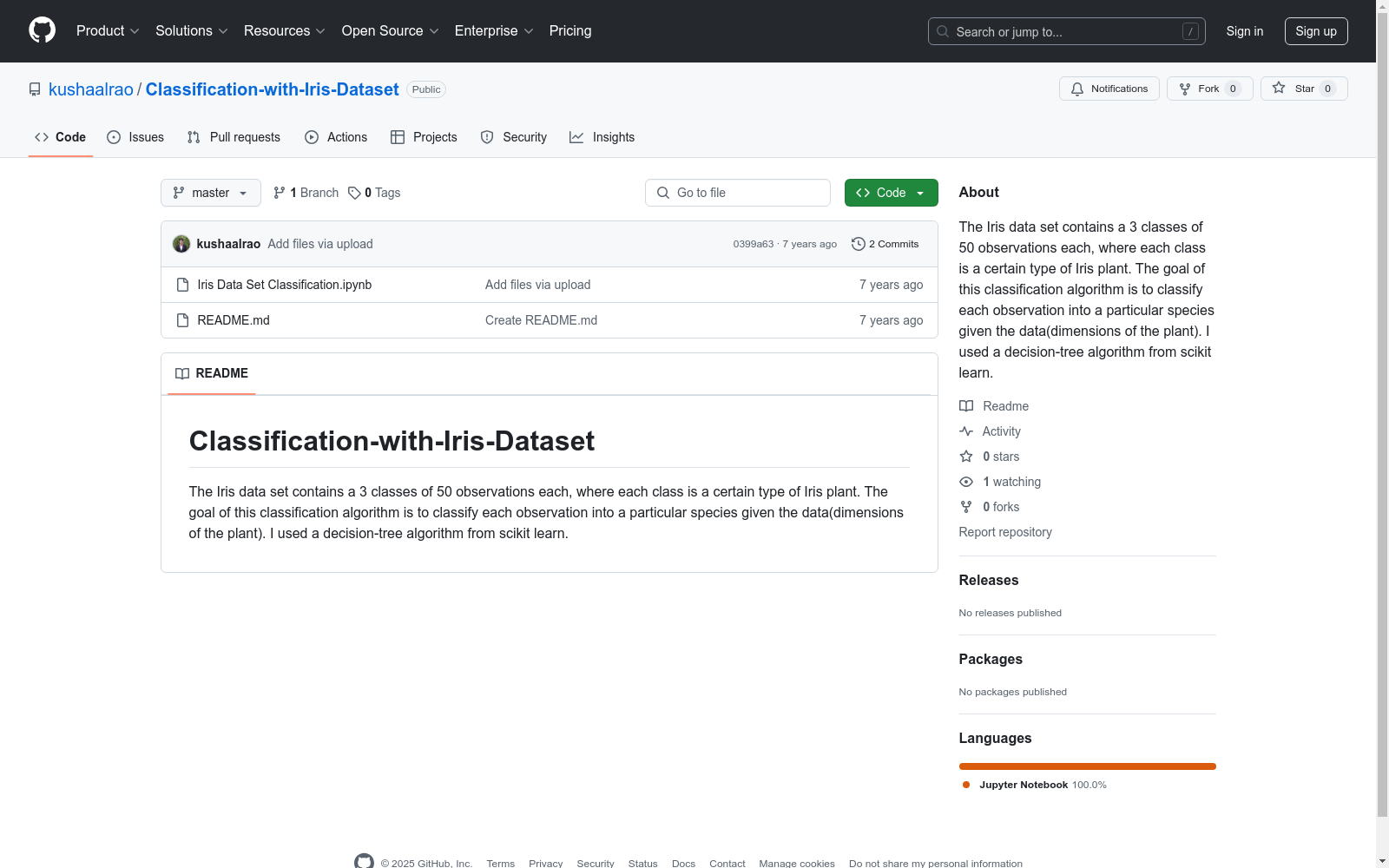Click the orange Jupyter Notebook language bar
This screenshot has height=868, width=1389.
pyautogui.click(x=1088, y=766)
